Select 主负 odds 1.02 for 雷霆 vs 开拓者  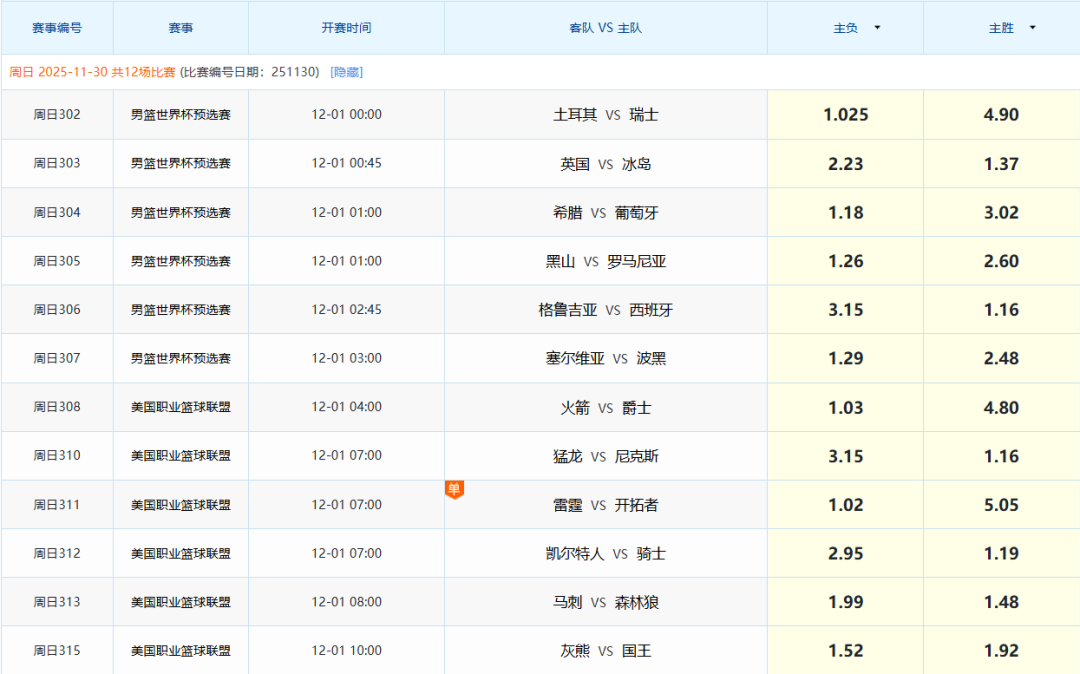click(845, 505)
